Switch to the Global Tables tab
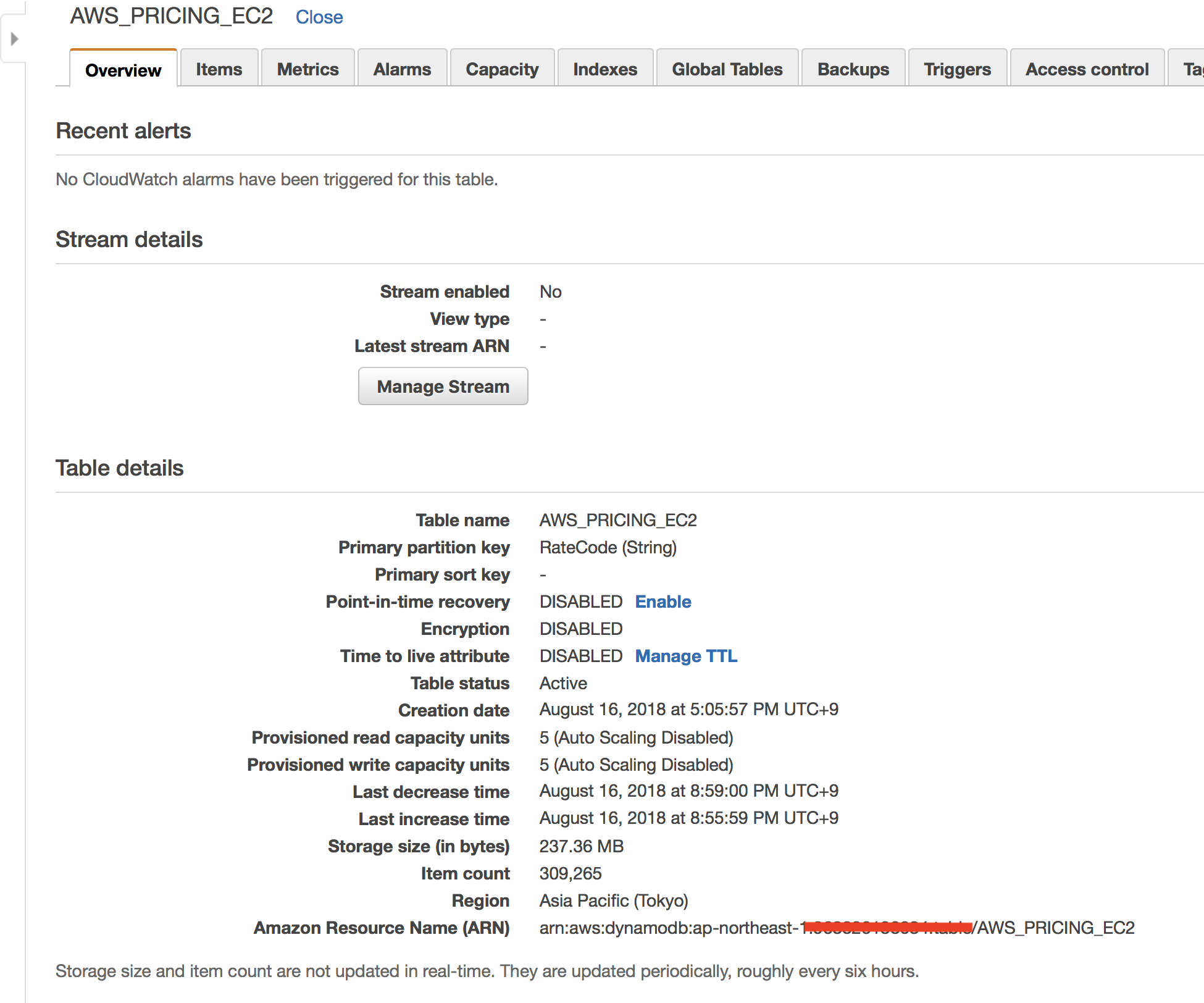The image size is (1204, 1003). pos(727,69)
